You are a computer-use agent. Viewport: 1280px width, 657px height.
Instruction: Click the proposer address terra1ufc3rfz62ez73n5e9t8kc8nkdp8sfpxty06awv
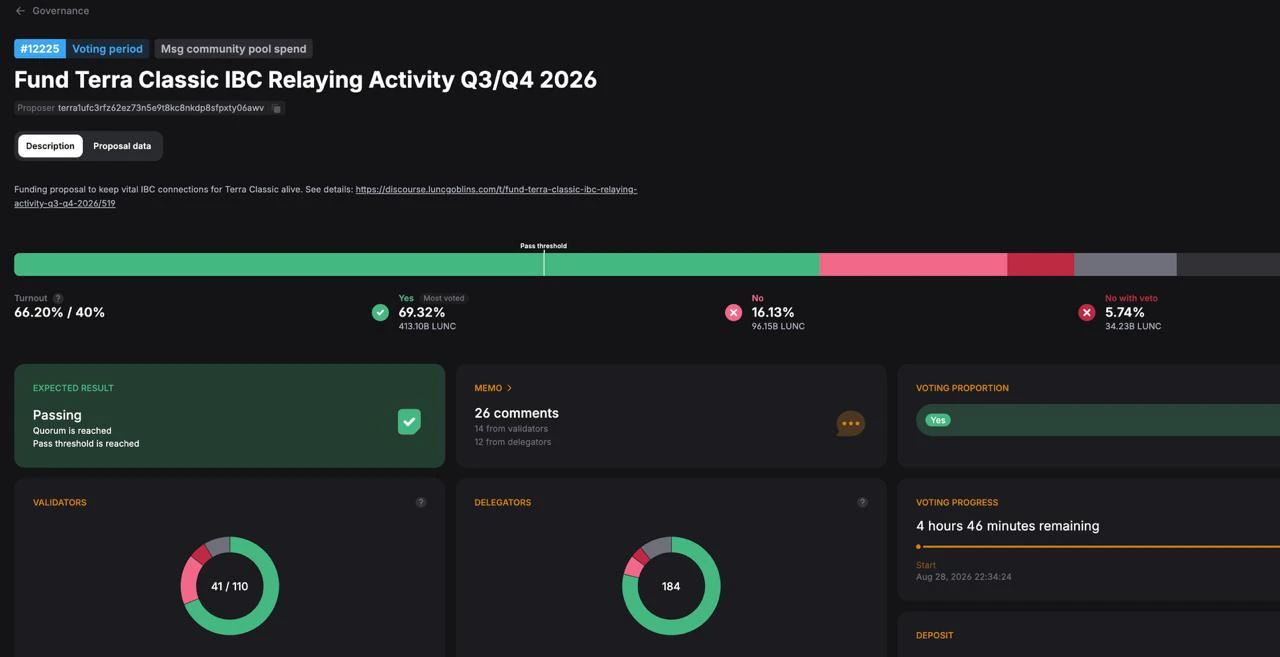pos(161,108)
